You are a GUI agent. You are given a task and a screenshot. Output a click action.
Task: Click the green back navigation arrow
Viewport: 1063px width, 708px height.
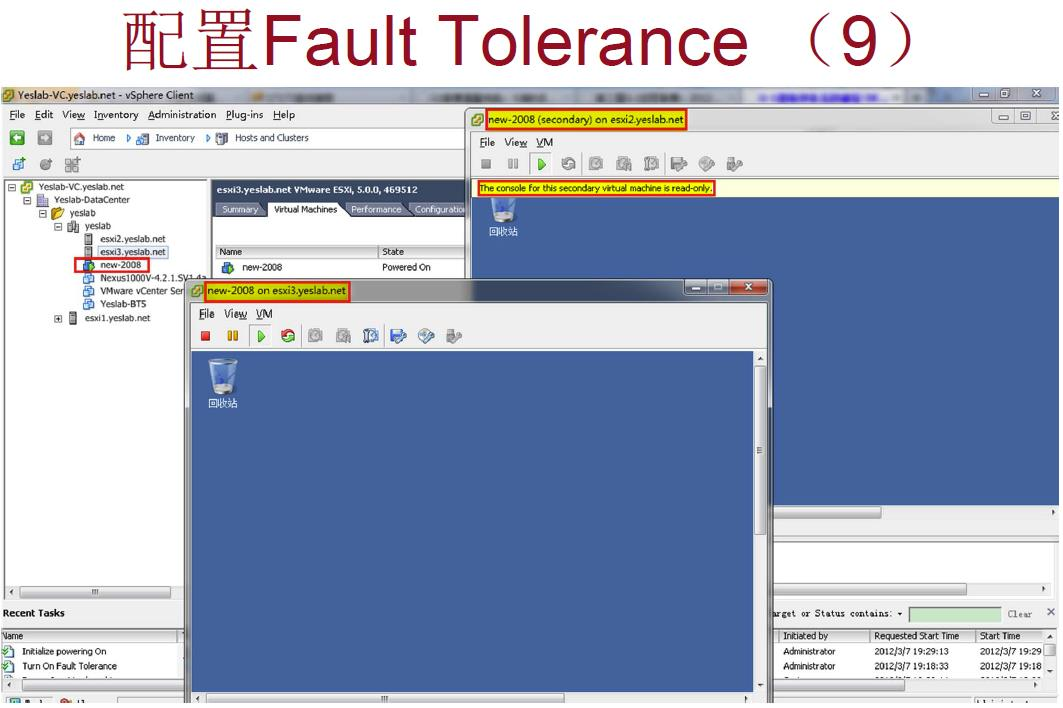pyautogui.click(x=18, y=138)
